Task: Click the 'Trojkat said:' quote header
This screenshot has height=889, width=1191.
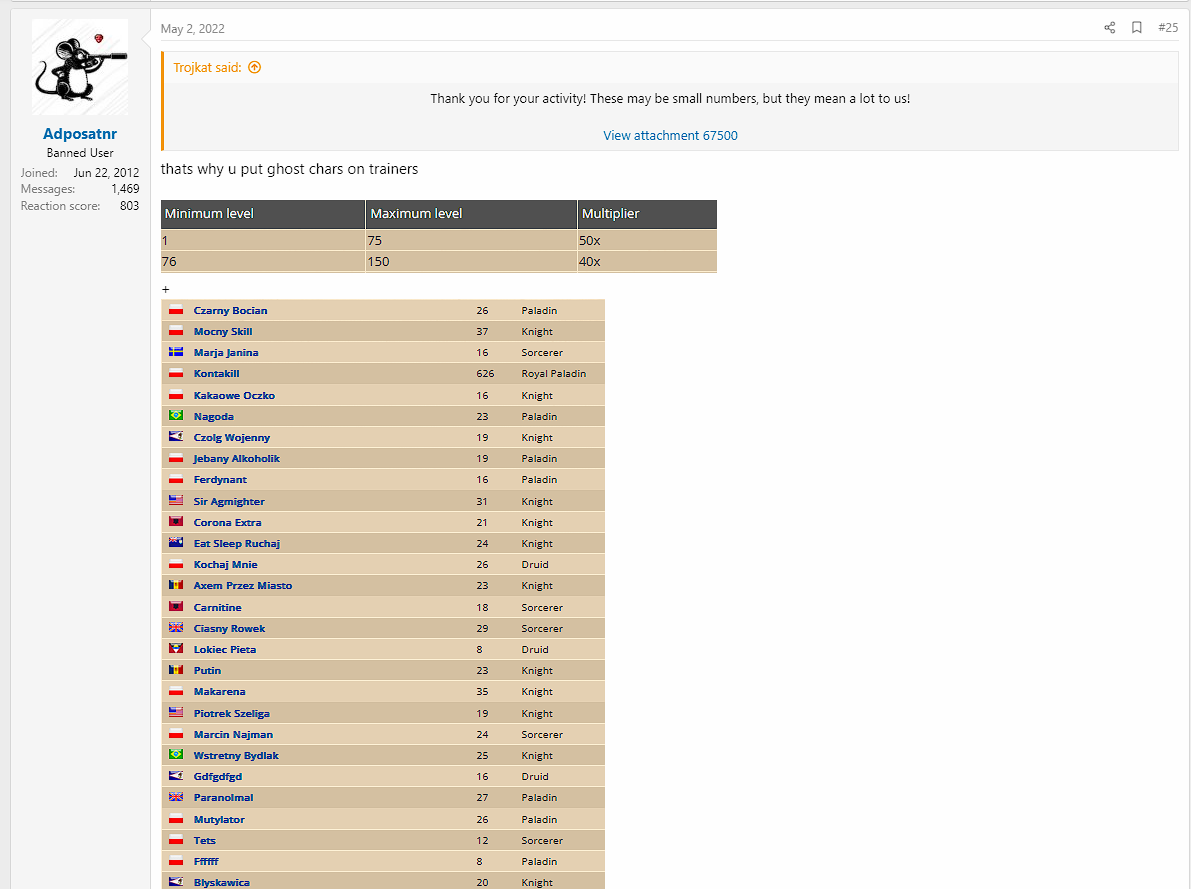Action: point(208,68)
